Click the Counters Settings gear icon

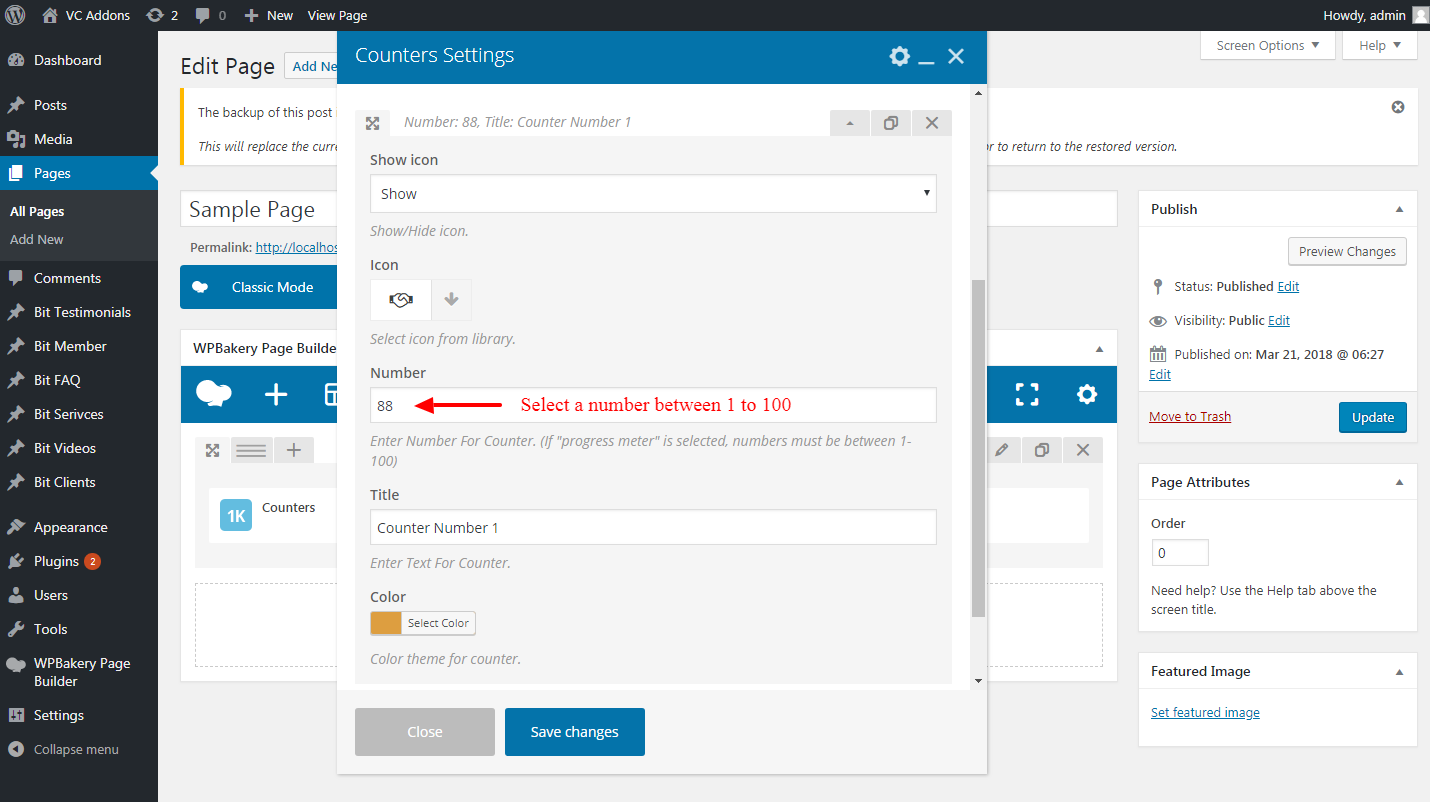(x=899, y=56)
